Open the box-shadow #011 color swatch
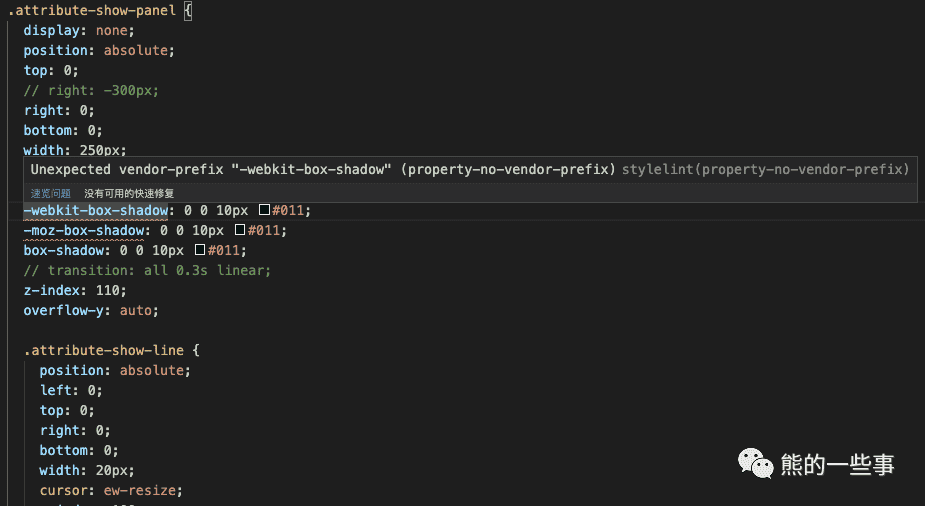The width and height of the screenshot is (925, 506). [200, 250]
